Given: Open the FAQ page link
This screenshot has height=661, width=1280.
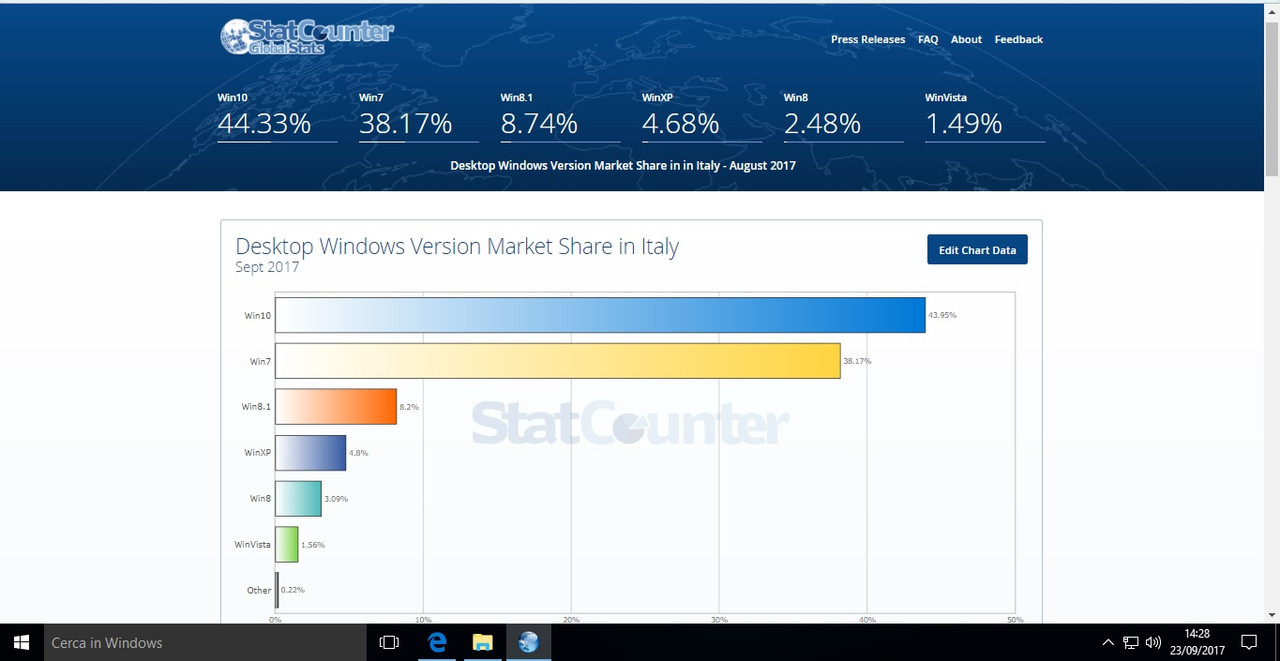Looking at the screenshot, I should [x=928, y=39].
